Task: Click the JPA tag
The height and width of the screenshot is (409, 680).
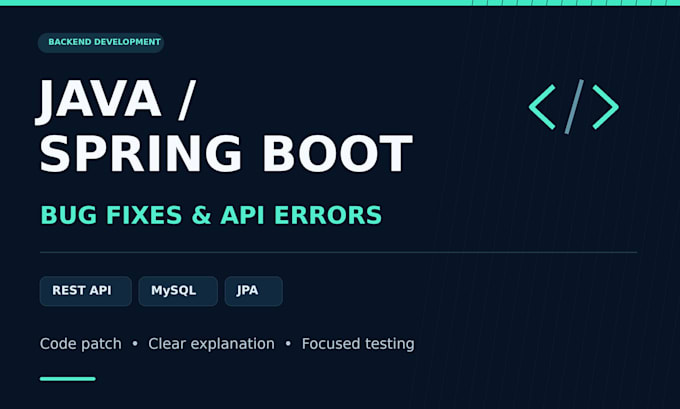Action: (254, 291)
